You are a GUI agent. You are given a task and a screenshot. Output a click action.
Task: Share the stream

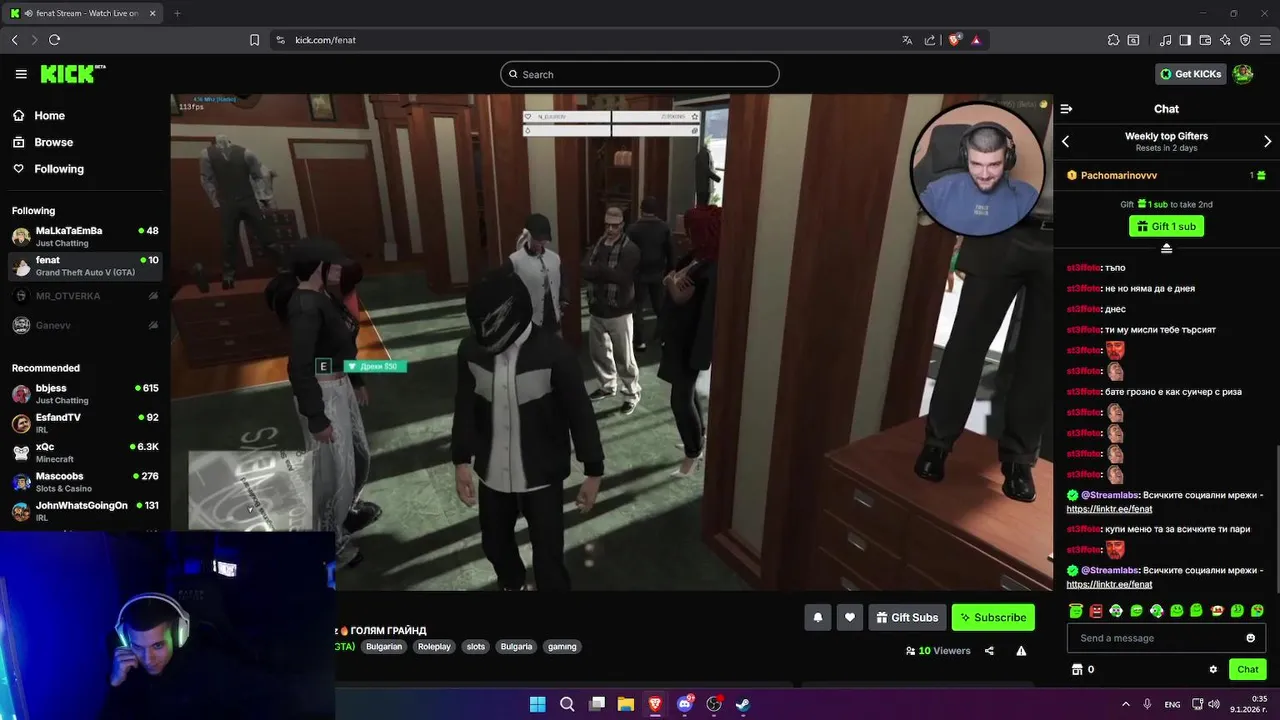pos(989,651)
